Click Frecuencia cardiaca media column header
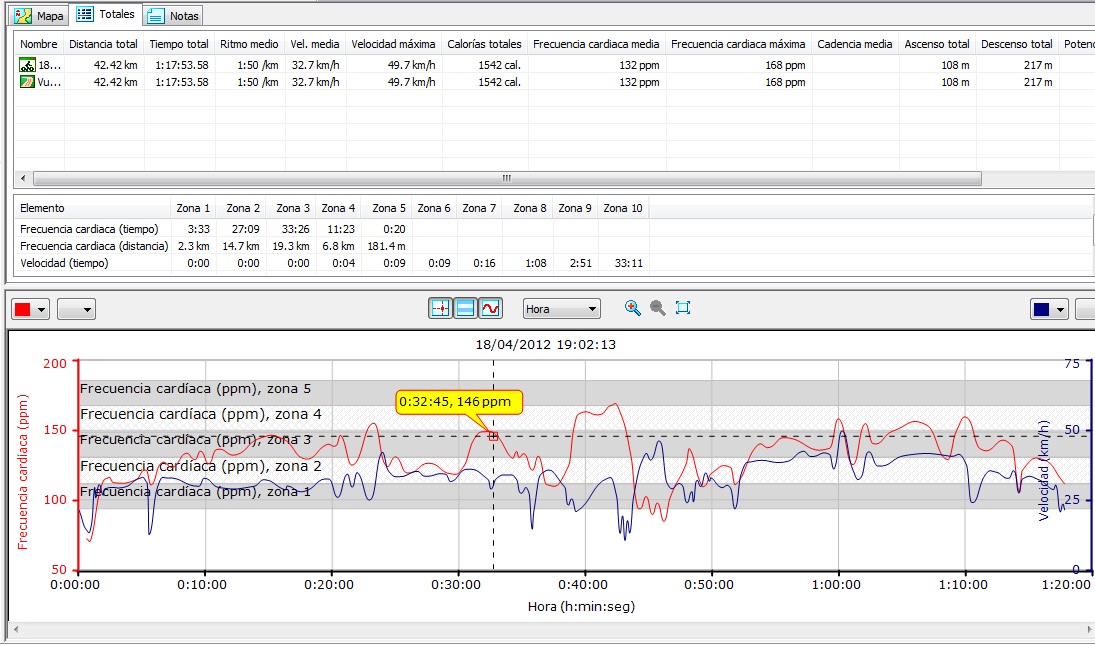The height and width of the screenshot is (645, 1095). pyautogui.click(x=596, y=44)
